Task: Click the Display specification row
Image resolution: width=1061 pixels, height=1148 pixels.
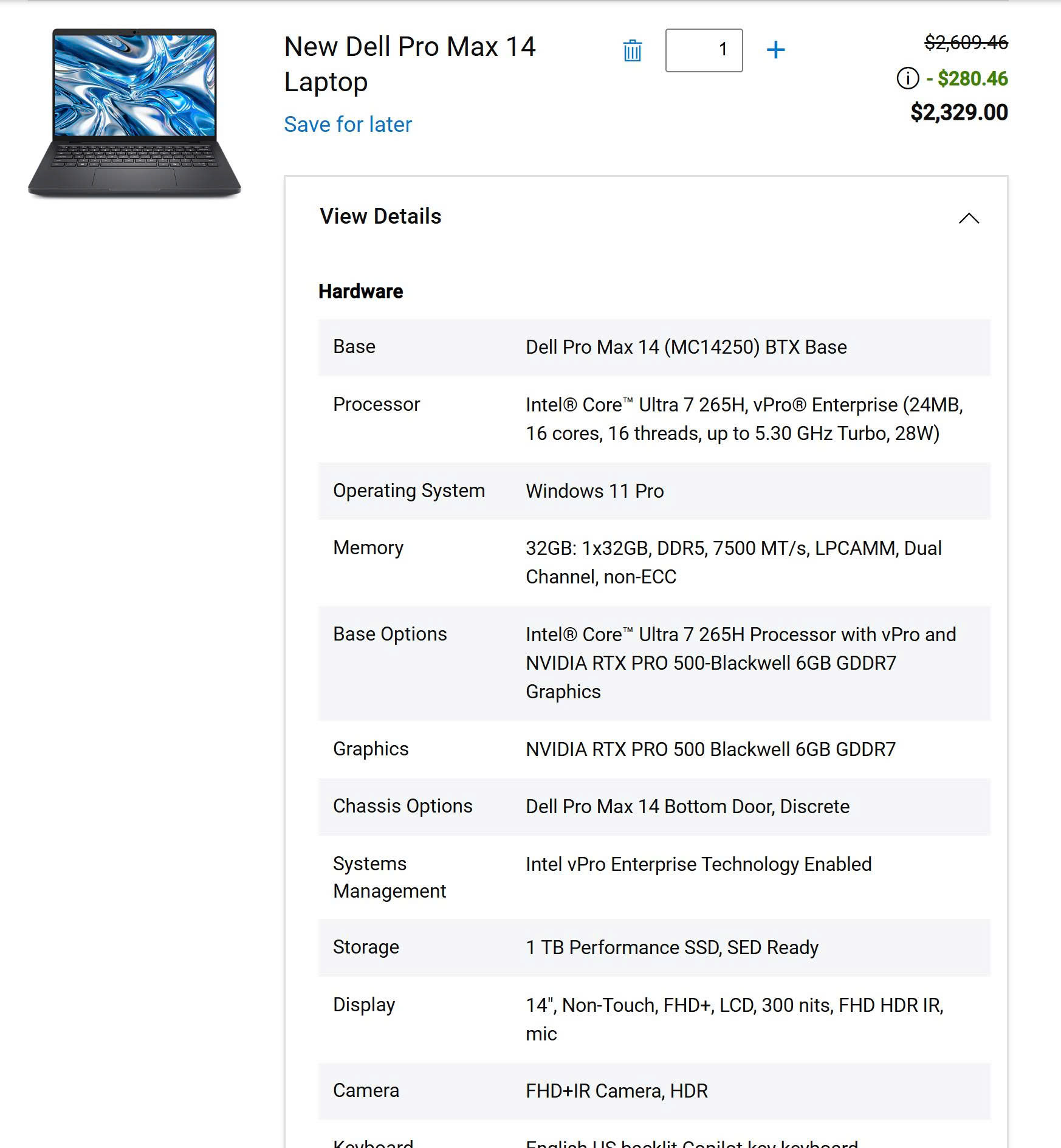Action: coord(654,1019)
